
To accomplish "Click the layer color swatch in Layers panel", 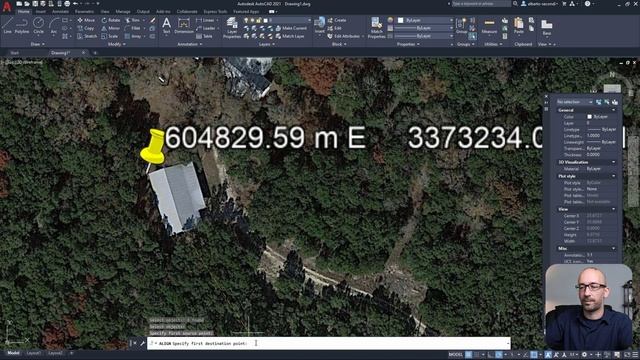I will pyautogui.click(x=266, y=20).
